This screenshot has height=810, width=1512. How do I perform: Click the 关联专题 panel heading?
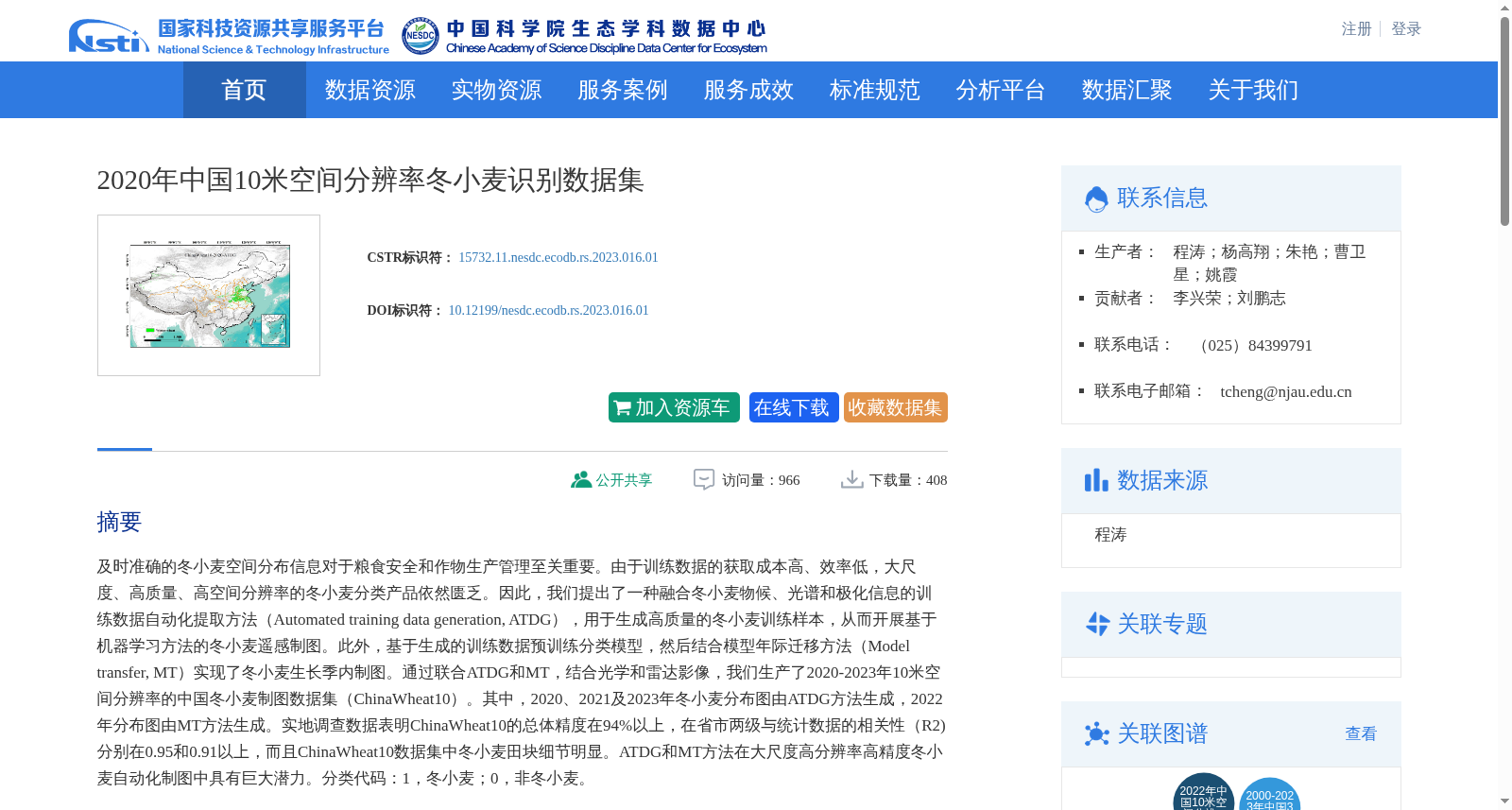click(1162, 624)
